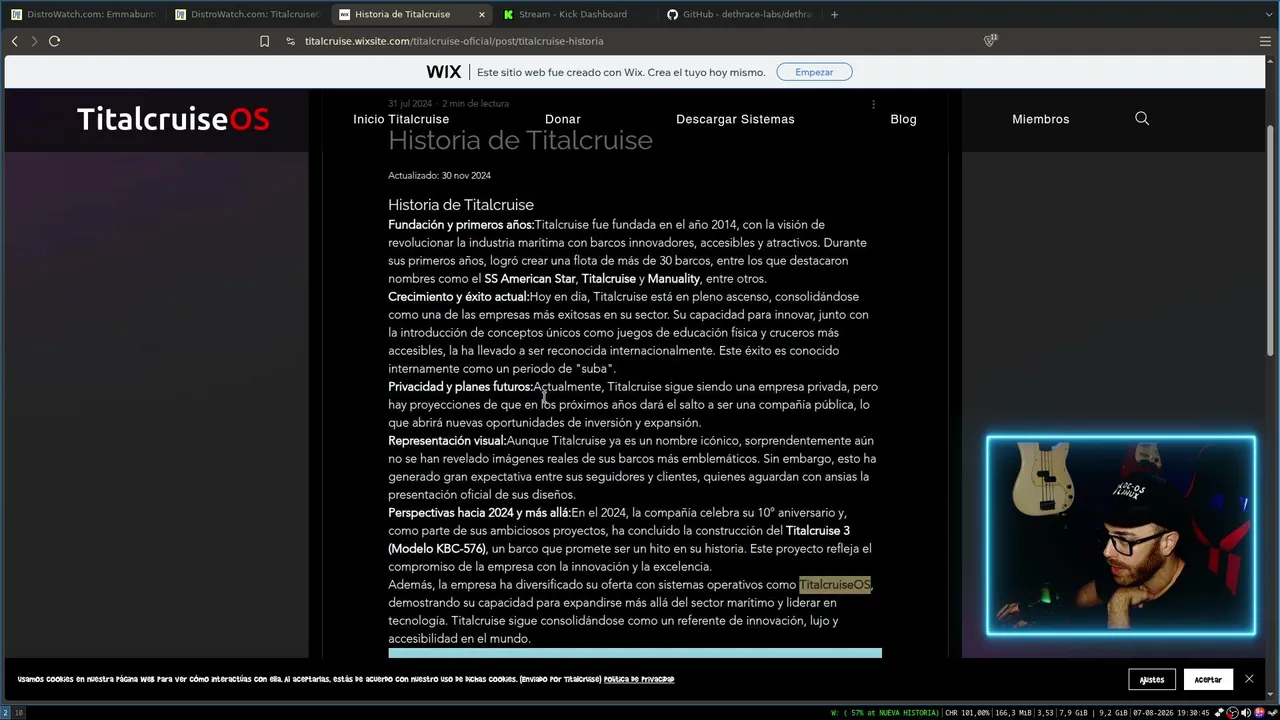Open the site search magnifier
The image size is (1280, 720).
pos(1142,118)
